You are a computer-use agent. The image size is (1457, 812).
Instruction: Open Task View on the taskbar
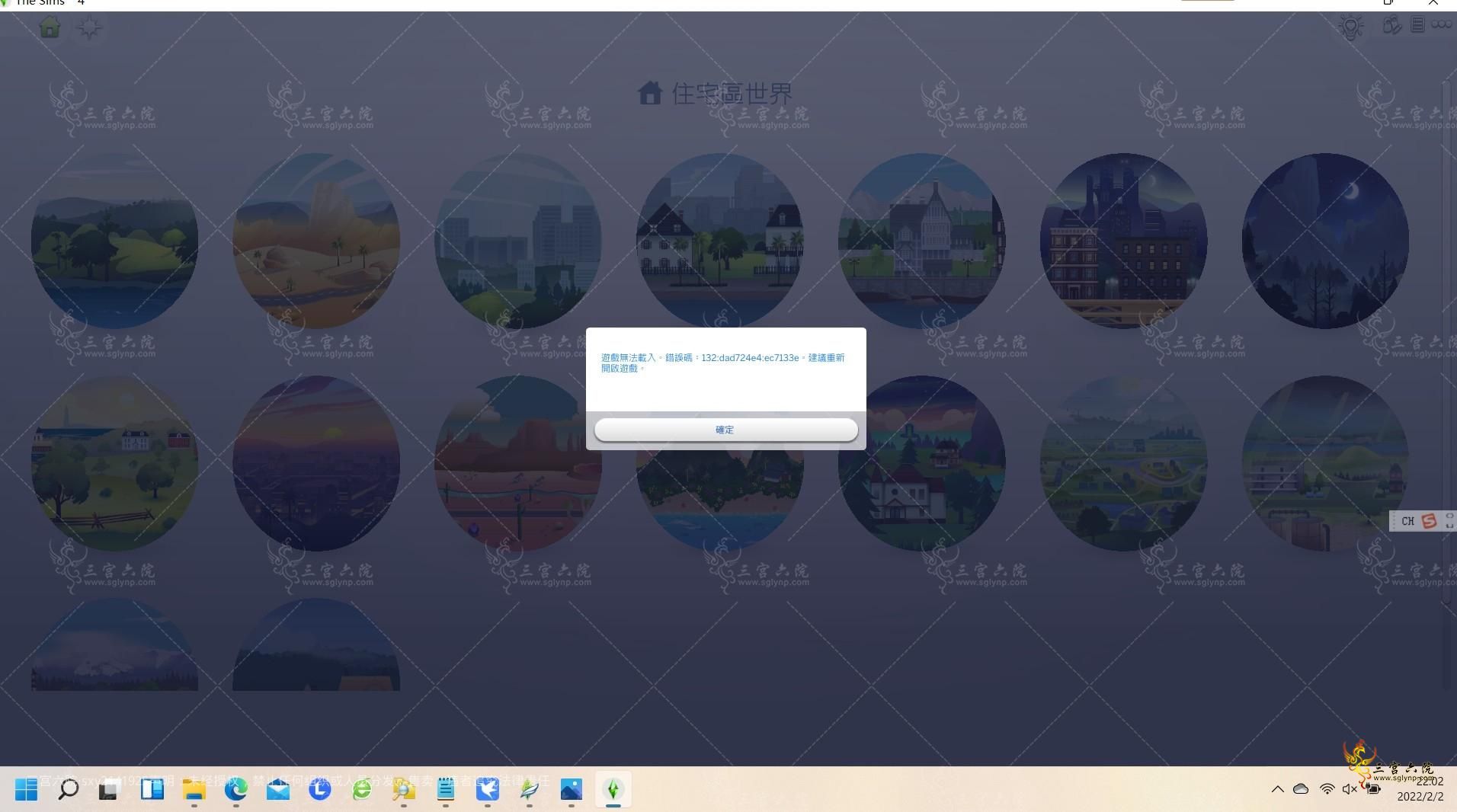click(x=109, y=789)
